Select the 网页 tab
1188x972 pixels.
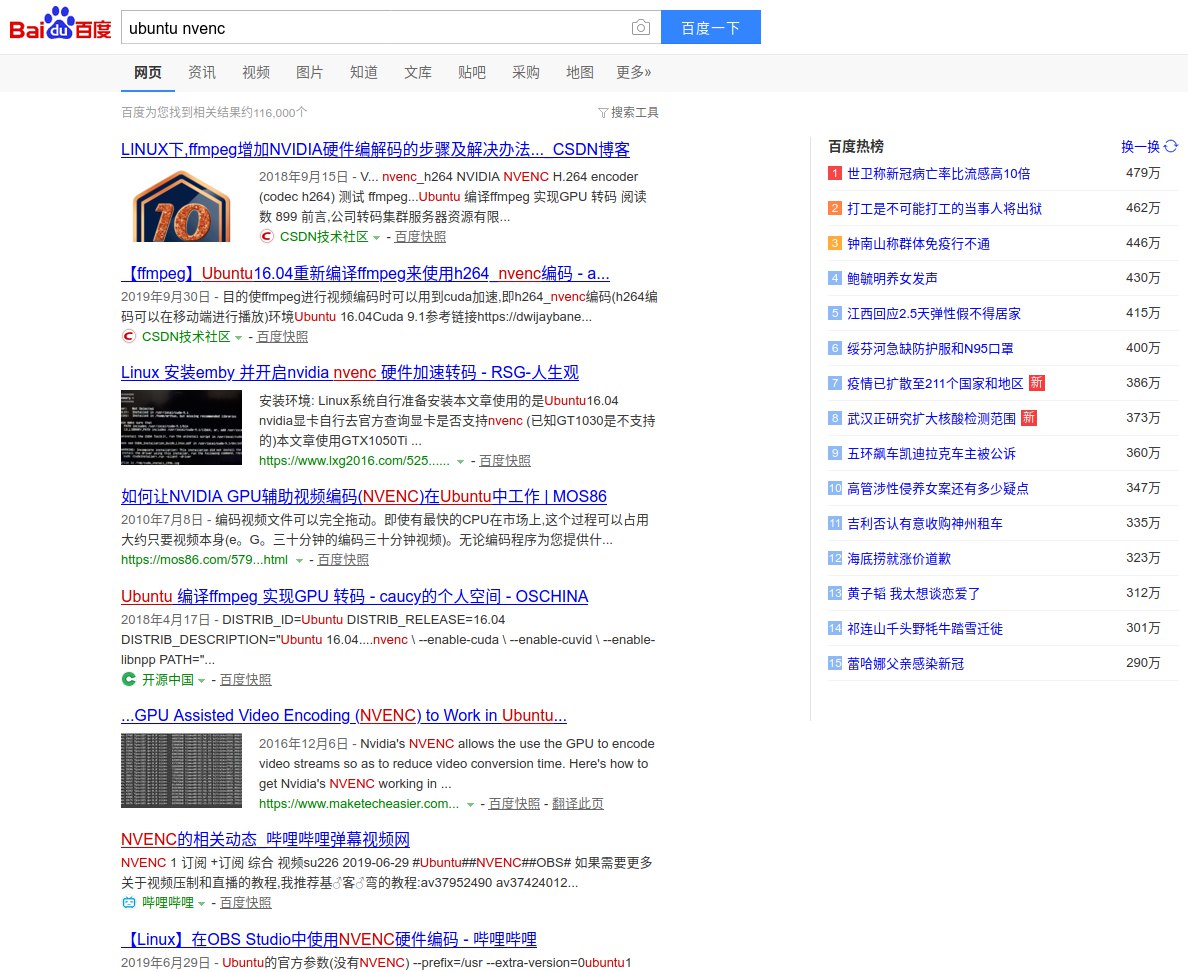click(148, 72)
